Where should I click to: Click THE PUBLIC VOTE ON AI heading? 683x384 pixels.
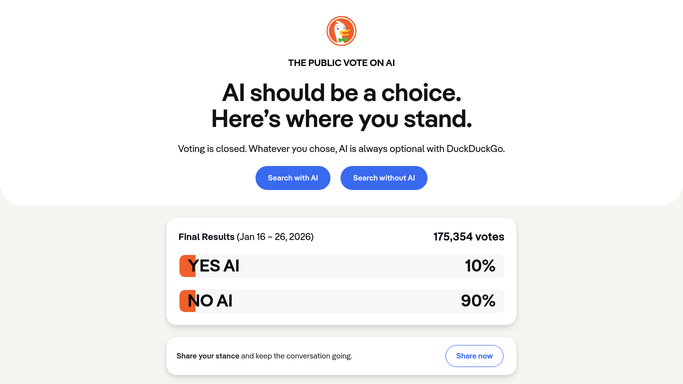[342, 63]
